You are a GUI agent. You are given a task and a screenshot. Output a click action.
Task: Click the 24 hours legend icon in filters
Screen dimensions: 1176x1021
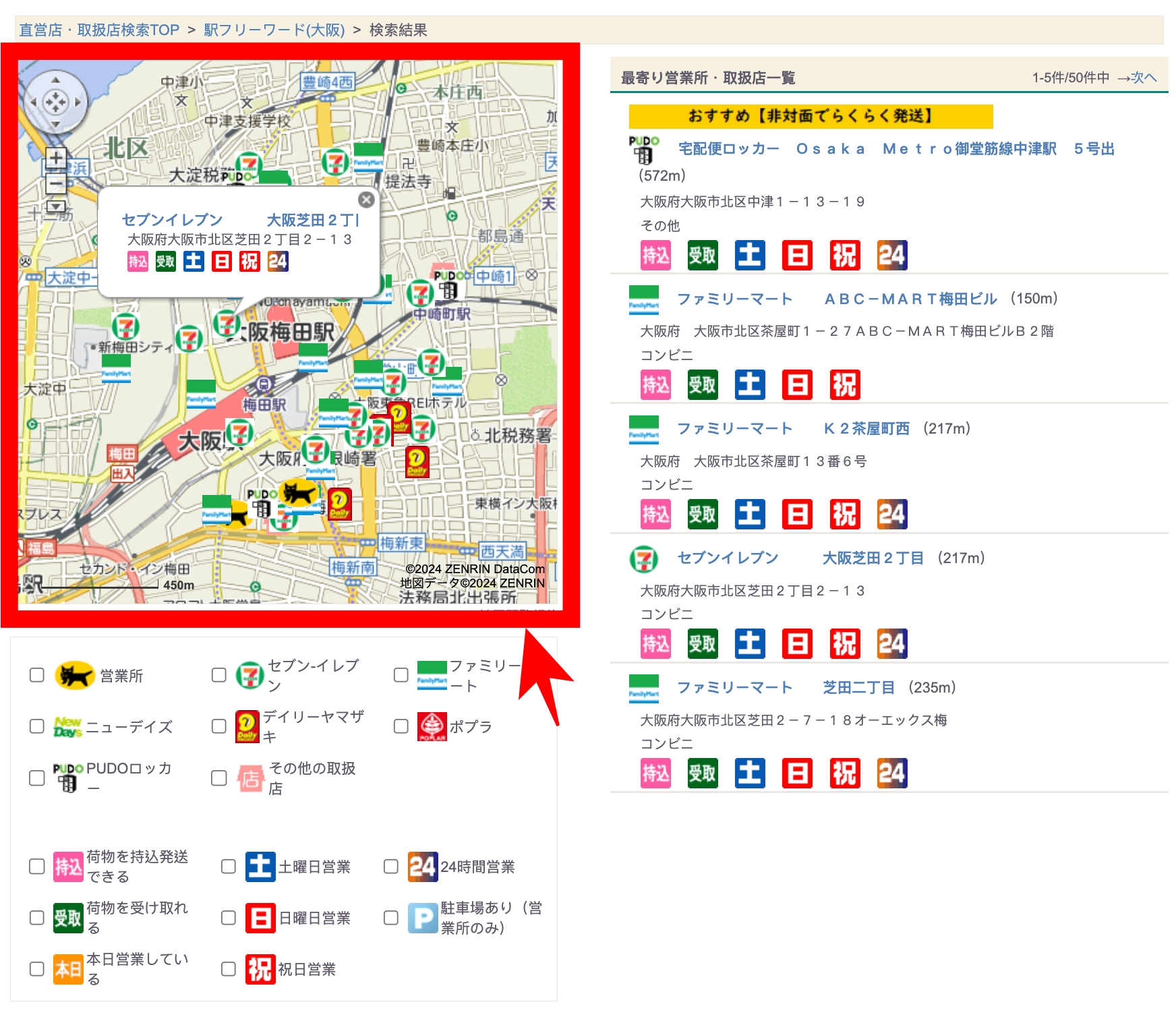[x=423, y=867]
